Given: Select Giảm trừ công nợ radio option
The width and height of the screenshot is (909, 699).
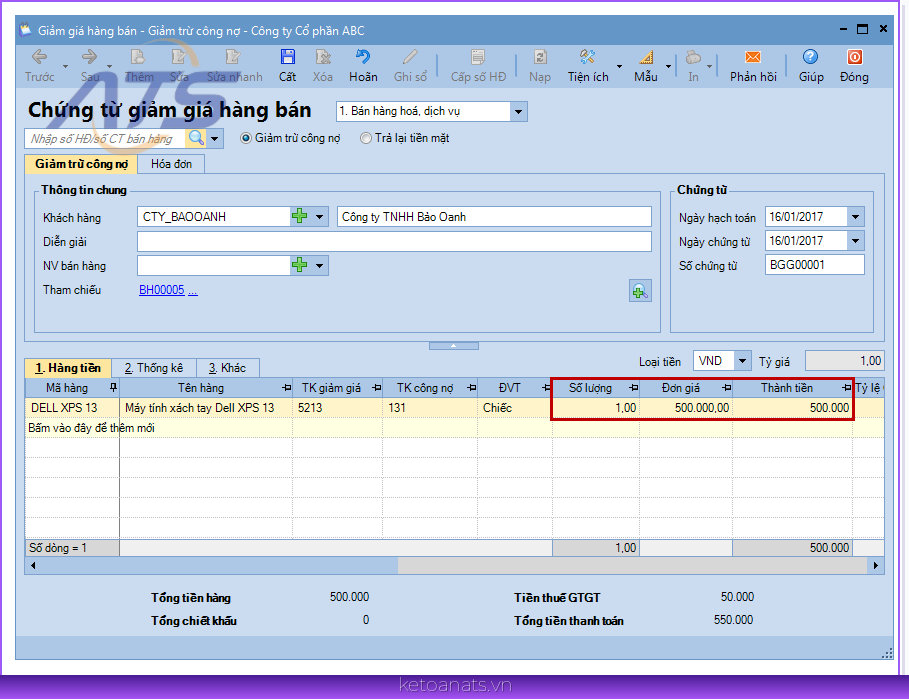Looking at the screenshot, I should click(246, 139).
